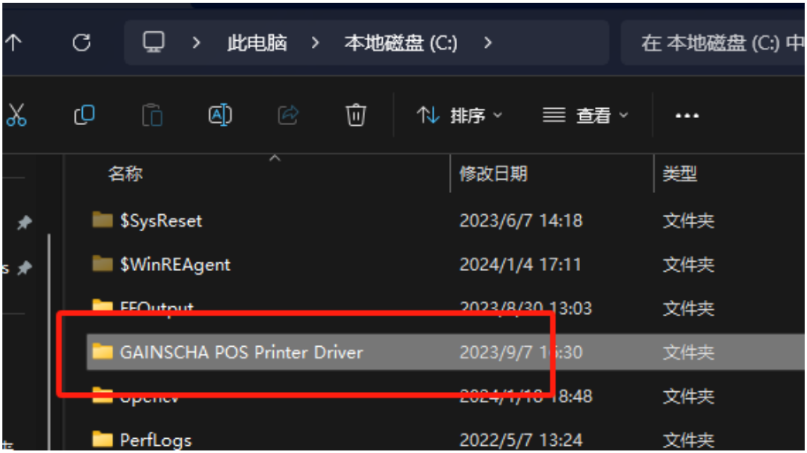This screenshot has height=453, width=807.
Task: Open the 查看 view dropdown
Action: click(585, 115)
